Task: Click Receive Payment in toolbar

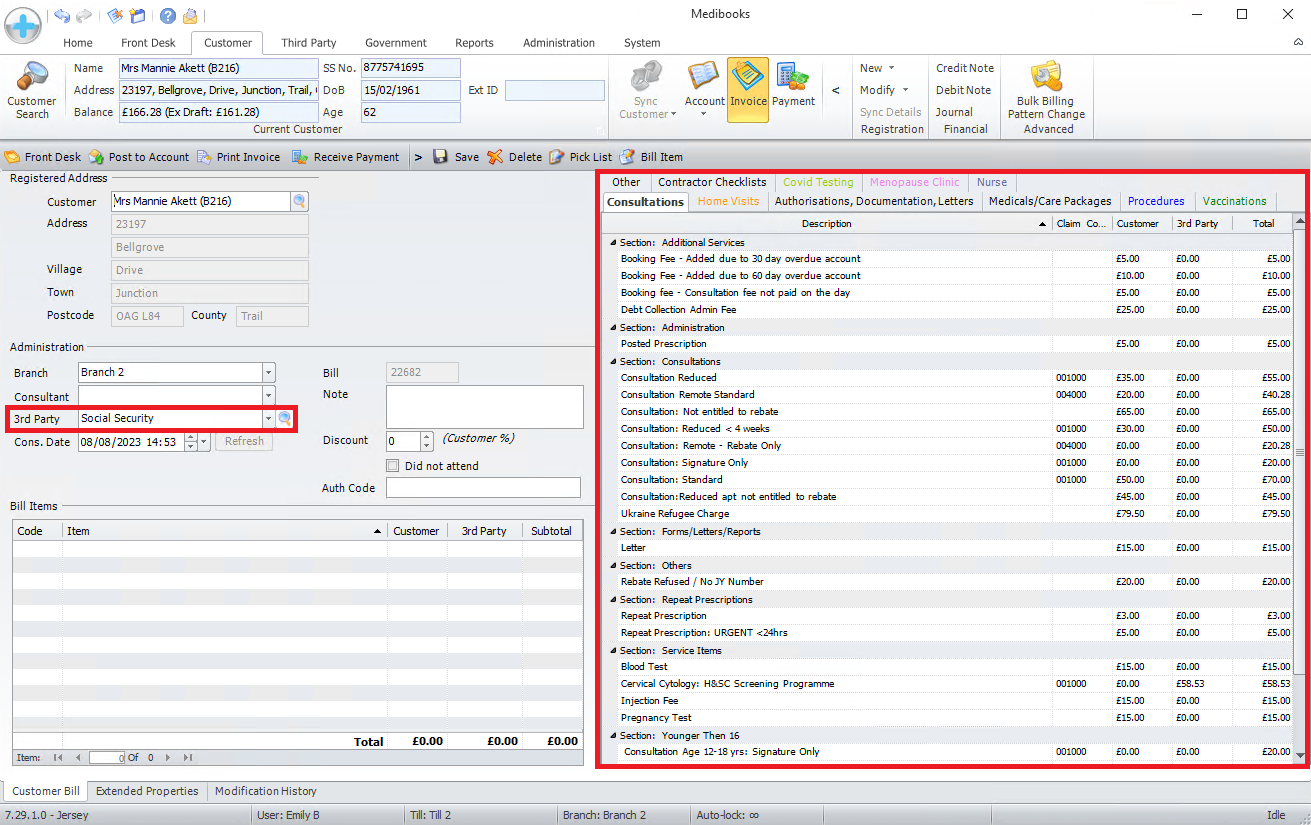Action: 346,157
